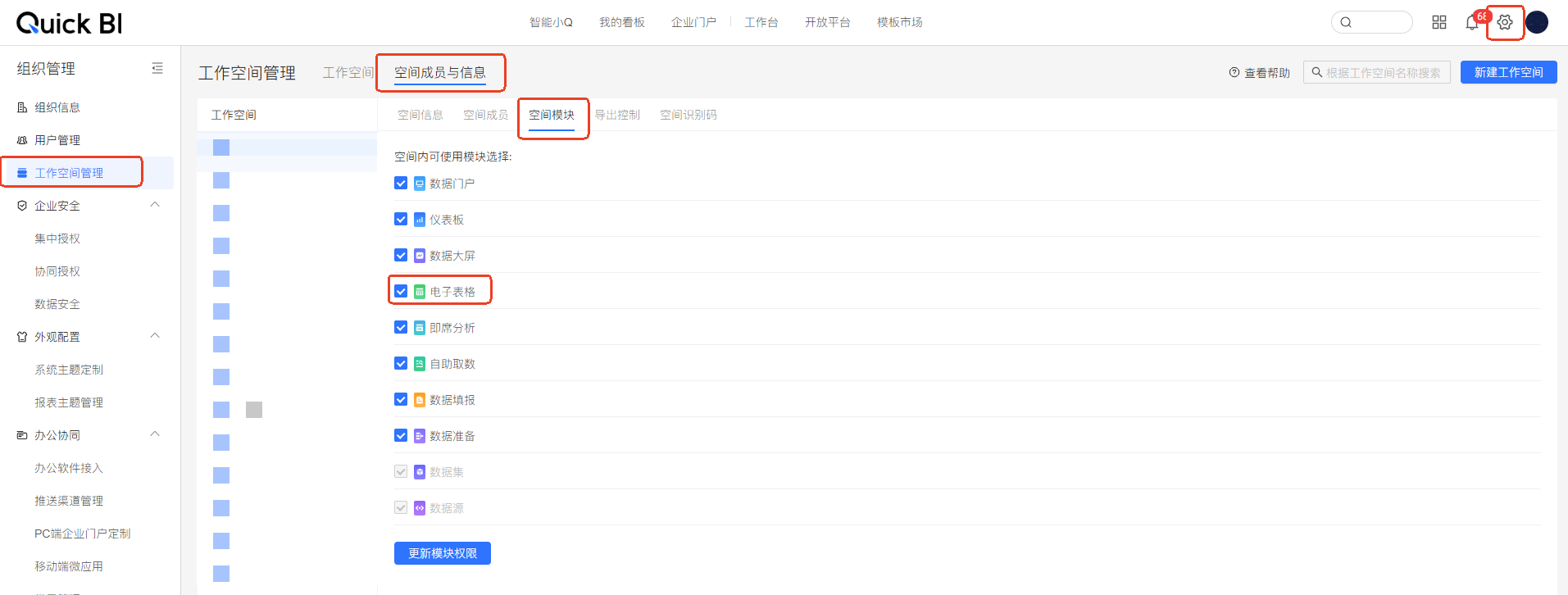The width and height of the screenshot is (1568, 595).
Task: Collapse the 办公协同 section
Action: pos(155,434)
